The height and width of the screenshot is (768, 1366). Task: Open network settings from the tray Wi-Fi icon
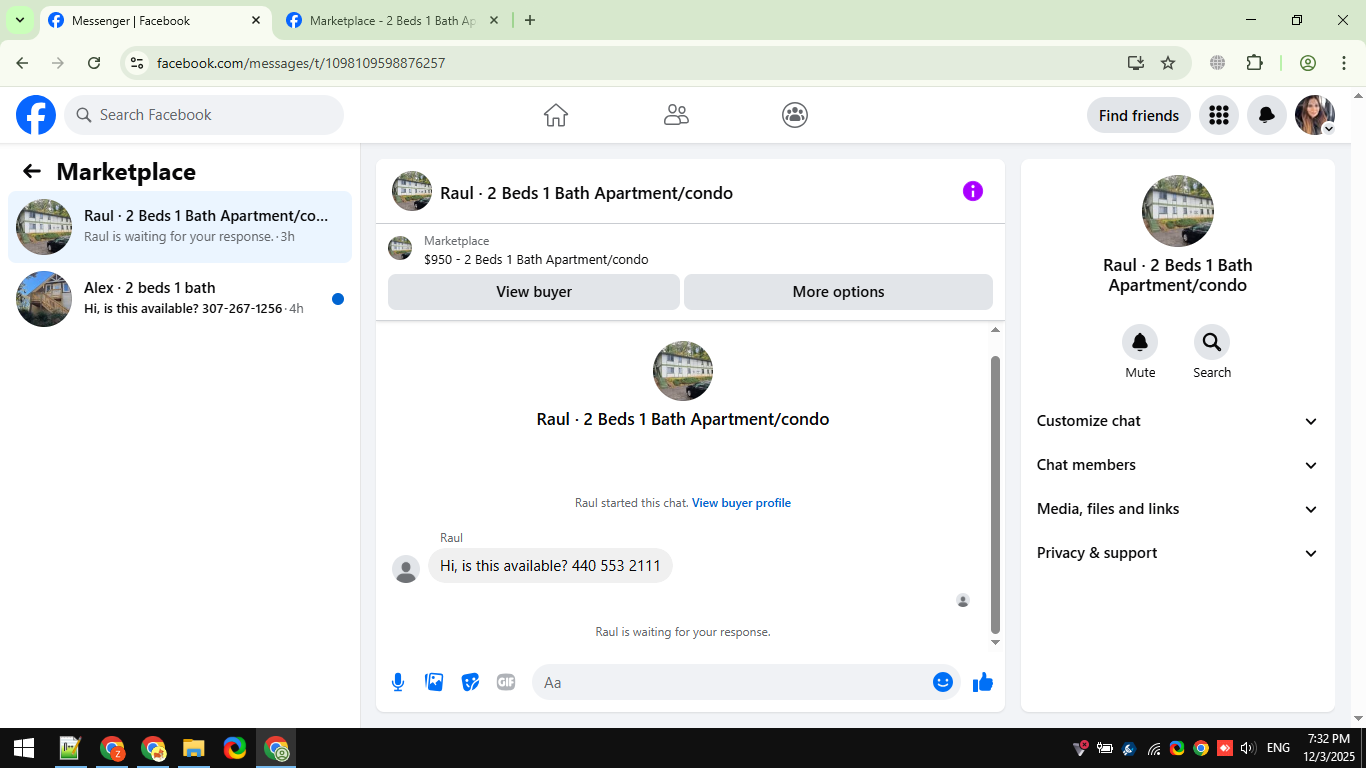tap(1153, 748)
